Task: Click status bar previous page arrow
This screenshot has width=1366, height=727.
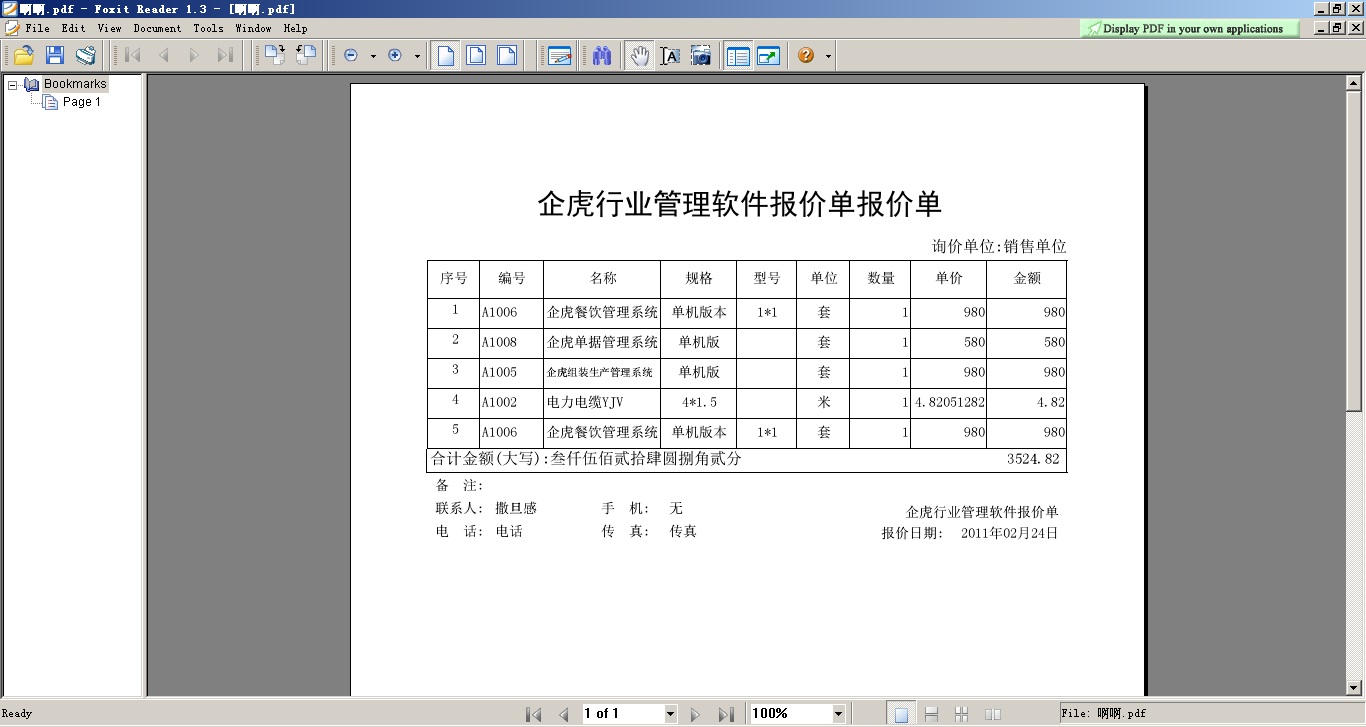Action: point(564,714)
